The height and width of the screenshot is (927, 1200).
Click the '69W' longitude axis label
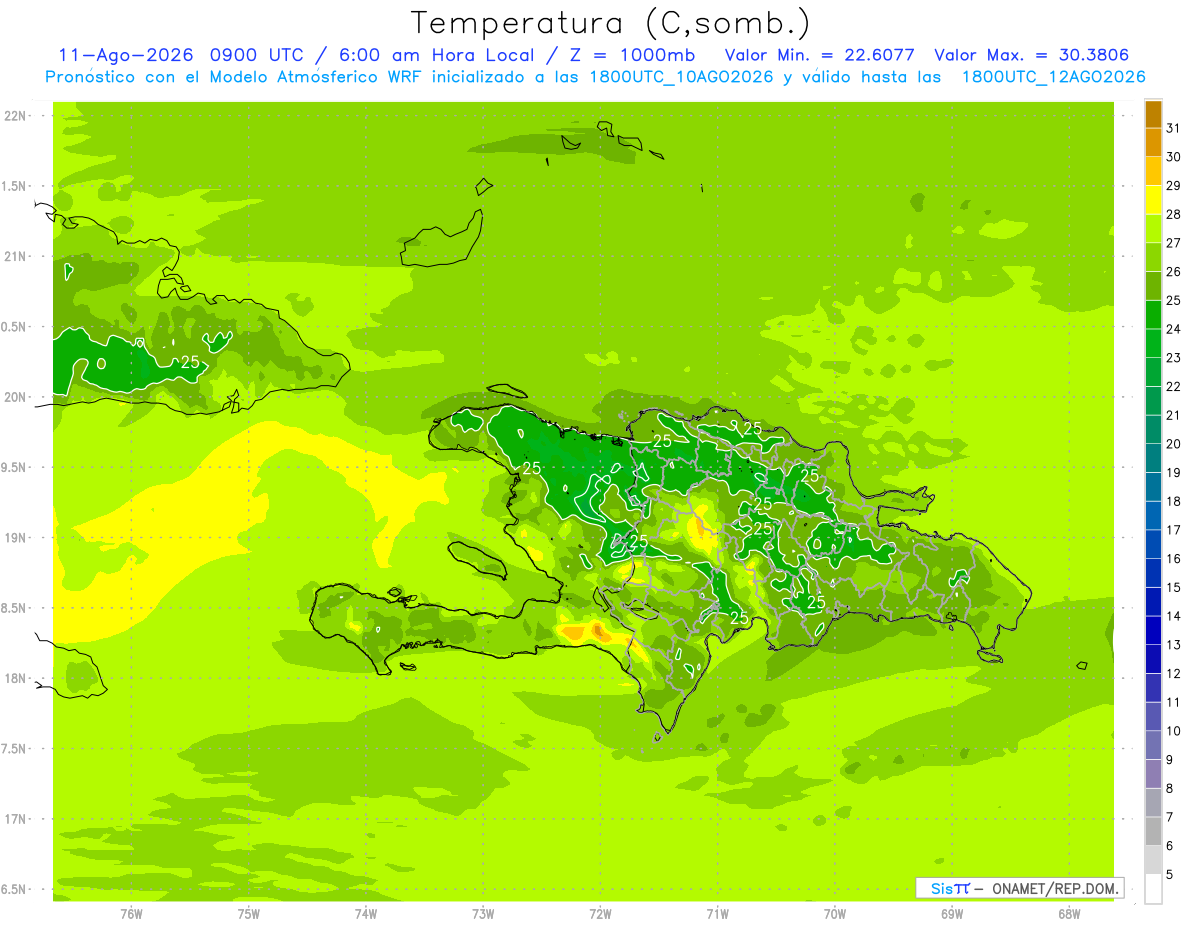point(952,913)
